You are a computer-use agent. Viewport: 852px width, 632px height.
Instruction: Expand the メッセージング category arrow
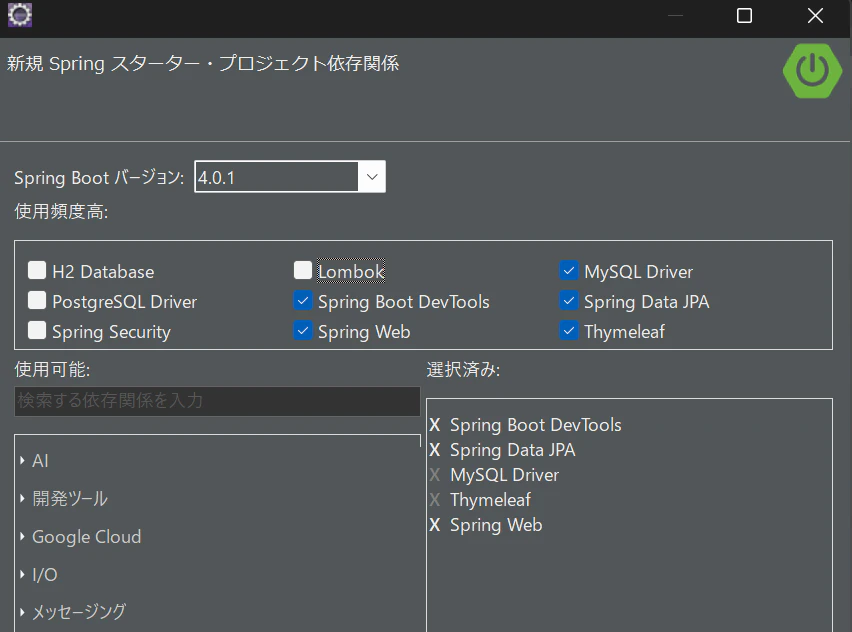22,612
